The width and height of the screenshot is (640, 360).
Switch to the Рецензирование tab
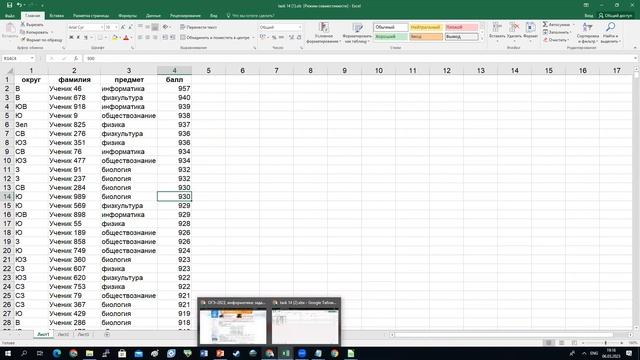point(185,16)
